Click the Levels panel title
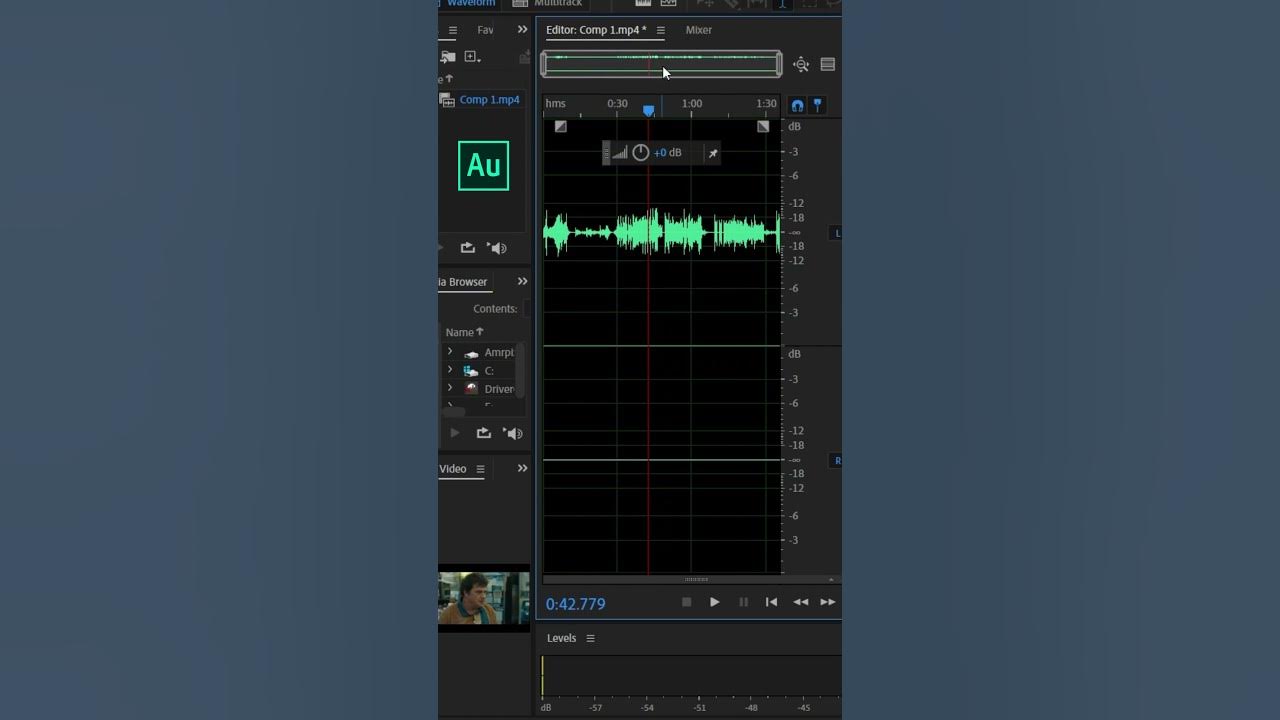The image size is (1280, 720). (x=561, y=638)
